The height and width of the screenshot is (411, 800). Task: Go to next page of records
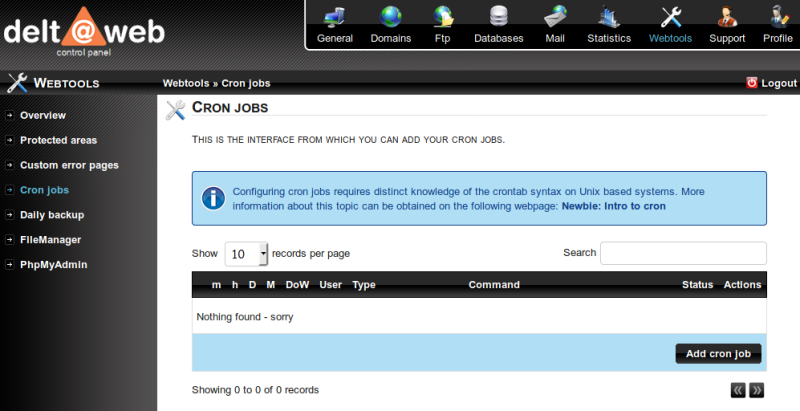pyautogui.click(x=757, y=390)
